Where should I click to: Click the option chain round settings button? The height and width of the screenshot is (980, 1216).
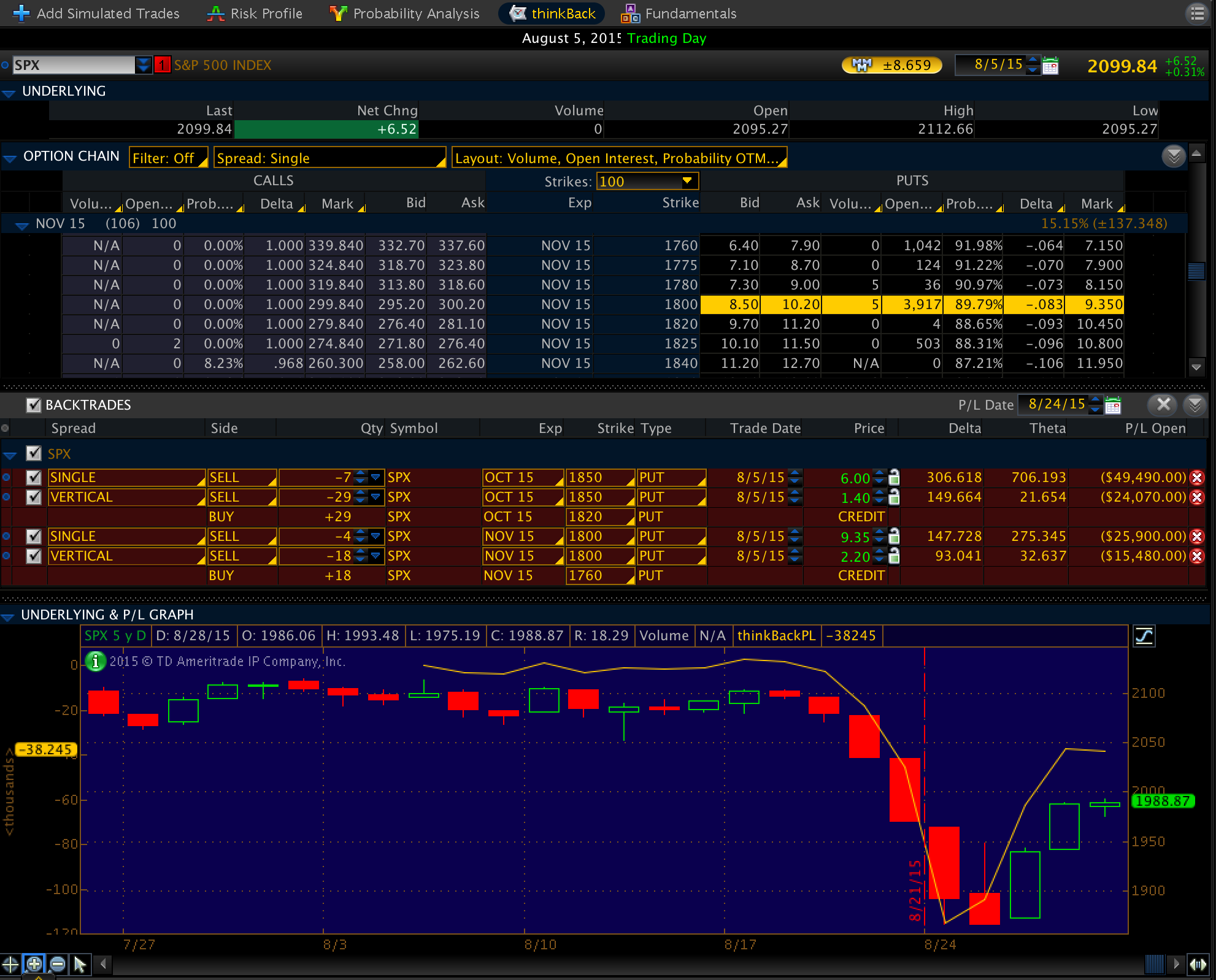click(x=1173, y=156)
